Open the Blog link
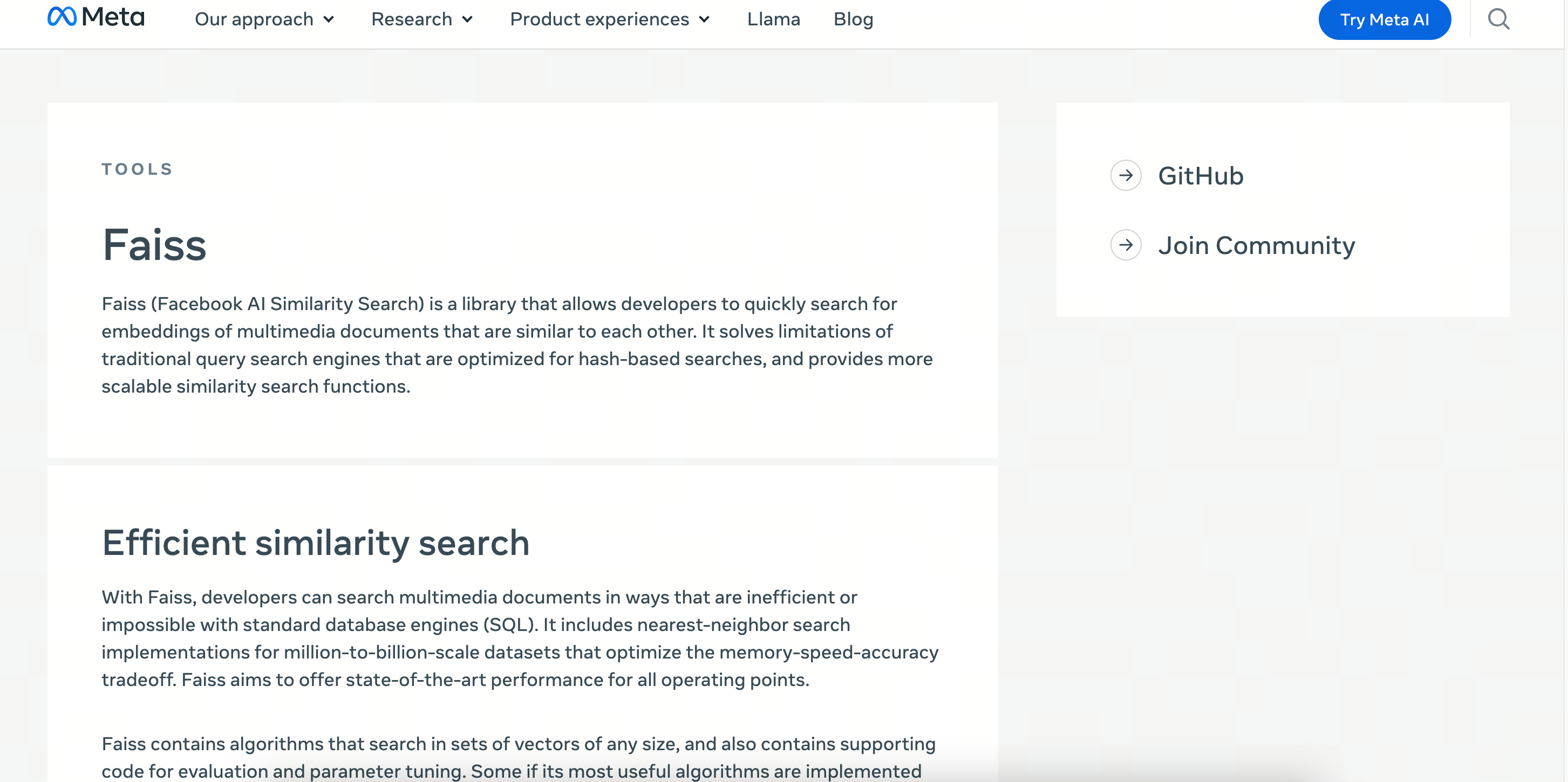 tap(853, 19)
